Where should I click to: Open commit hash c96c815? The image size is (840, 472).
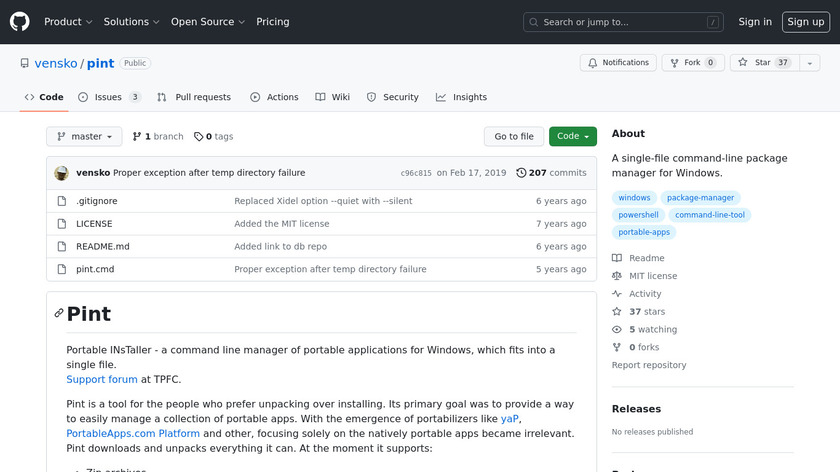click(416, 173)
